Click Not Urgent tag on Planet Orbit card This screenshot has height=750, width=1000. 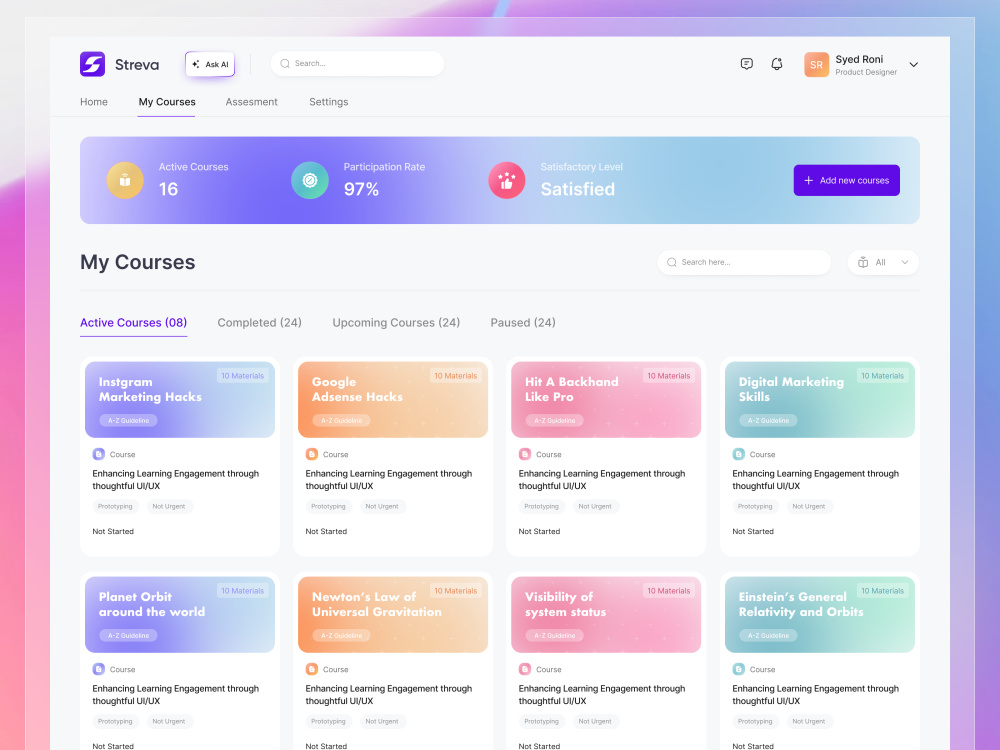pos(168,721)
